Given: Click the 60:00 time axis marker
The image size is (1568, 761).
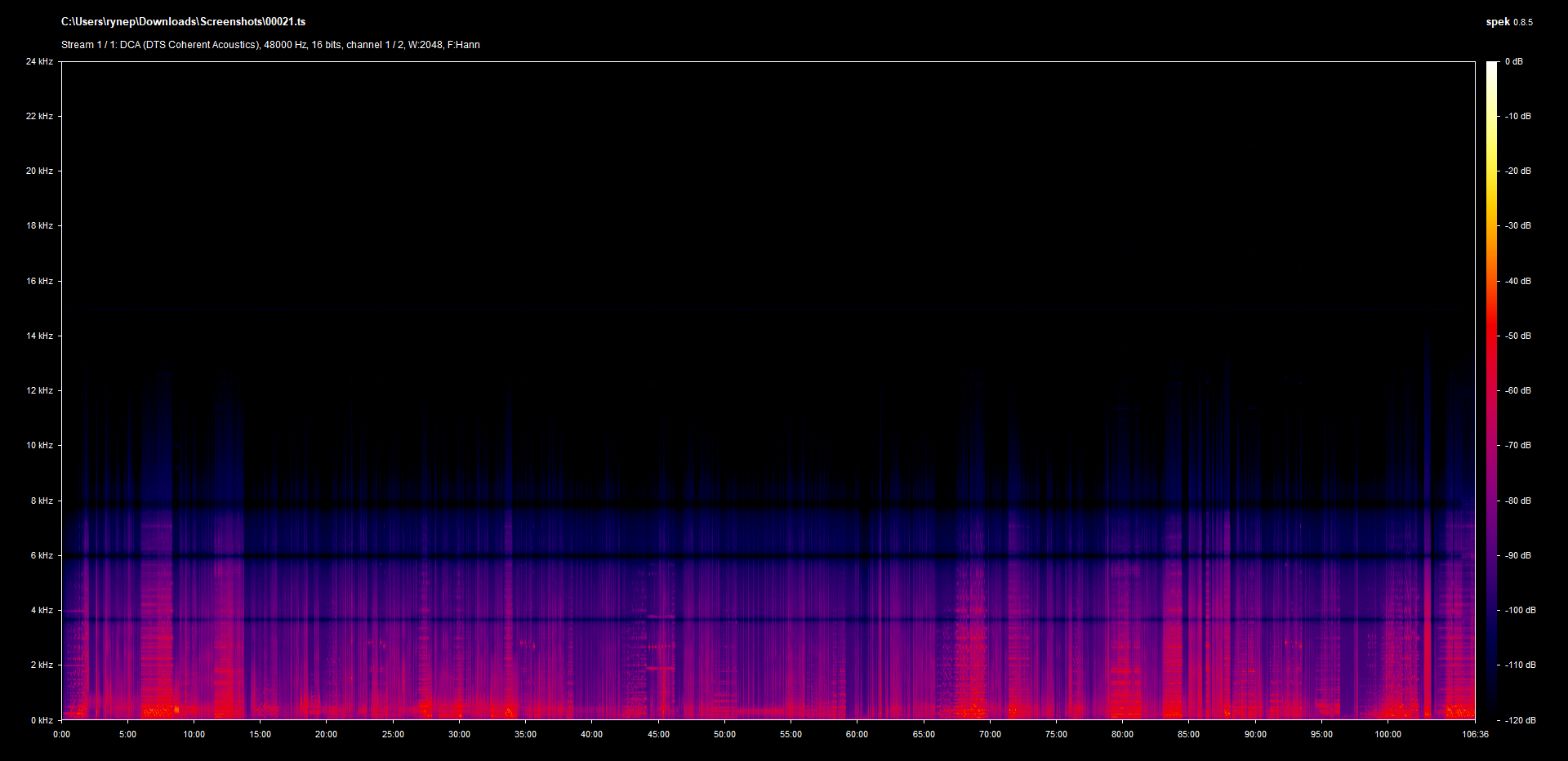Looking at the screenshot, I should (x=857, y=734).
